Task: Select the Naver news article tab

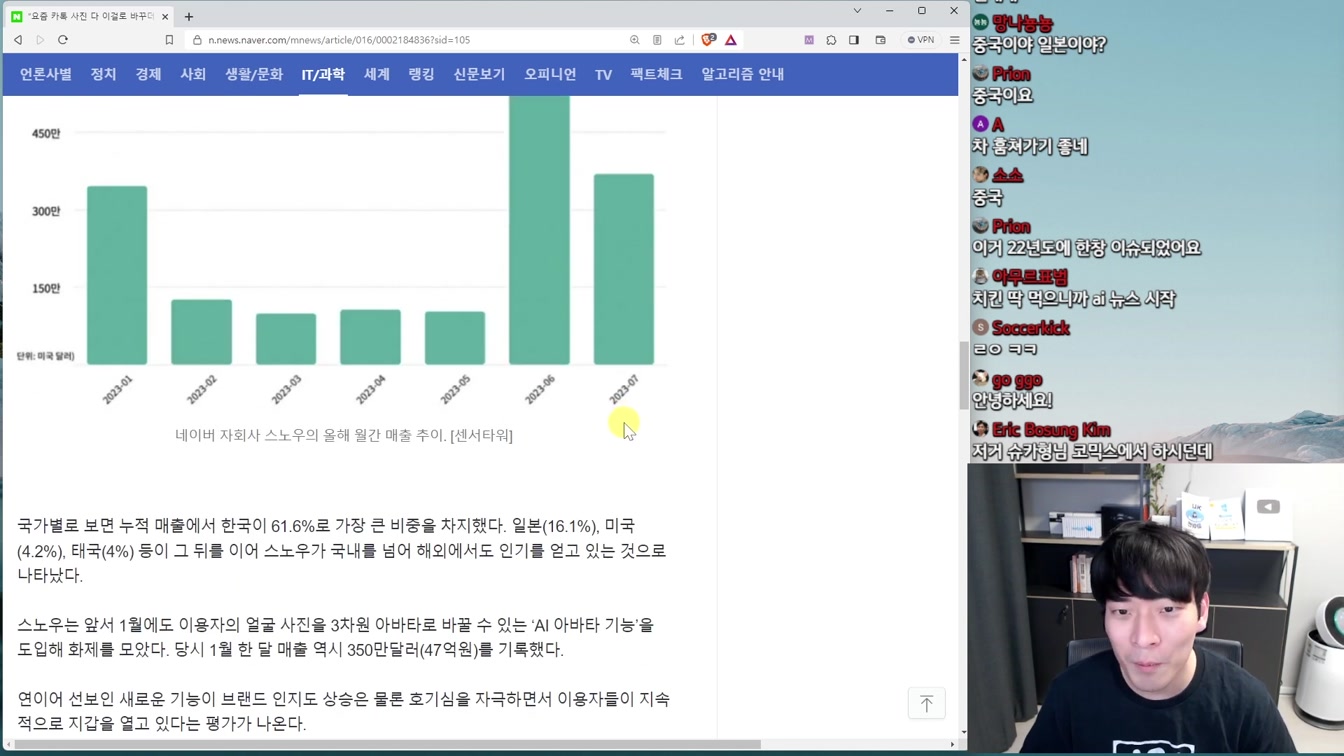Action: pos(89,16)
